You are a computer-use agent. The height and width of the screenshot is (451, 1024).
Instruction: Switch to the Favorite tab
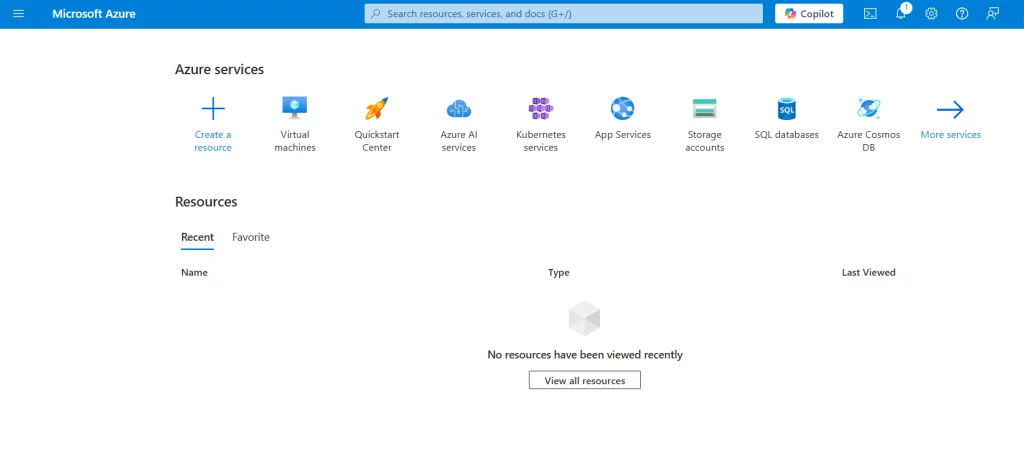251,237
